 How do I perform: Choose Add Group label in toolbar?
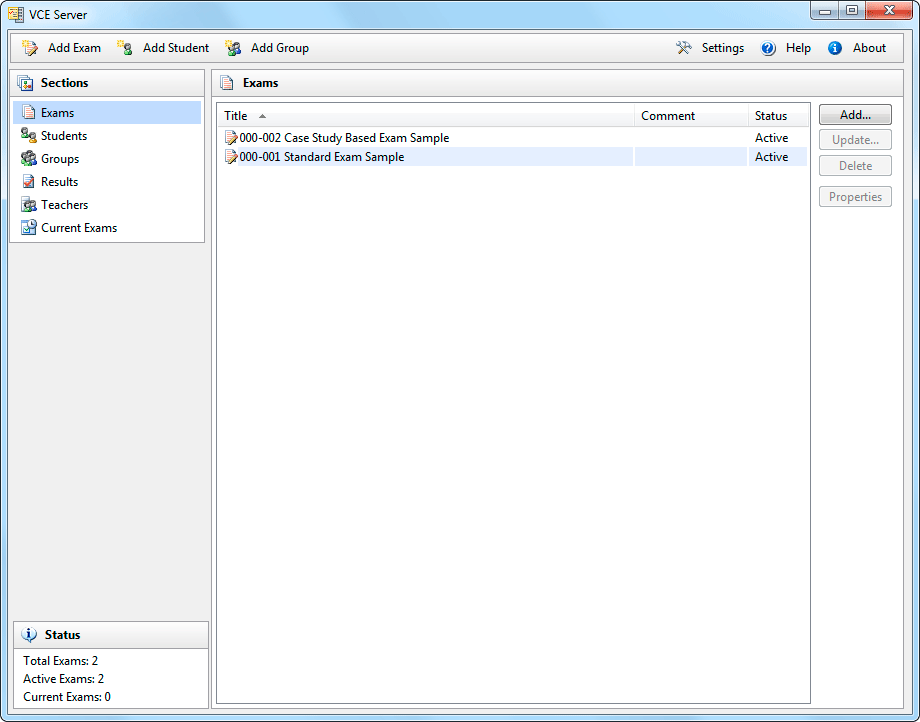(280, 48)
